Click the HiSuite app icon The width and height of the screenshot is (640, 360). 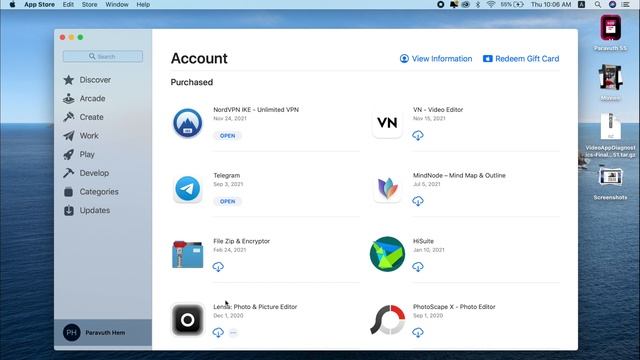387,254
